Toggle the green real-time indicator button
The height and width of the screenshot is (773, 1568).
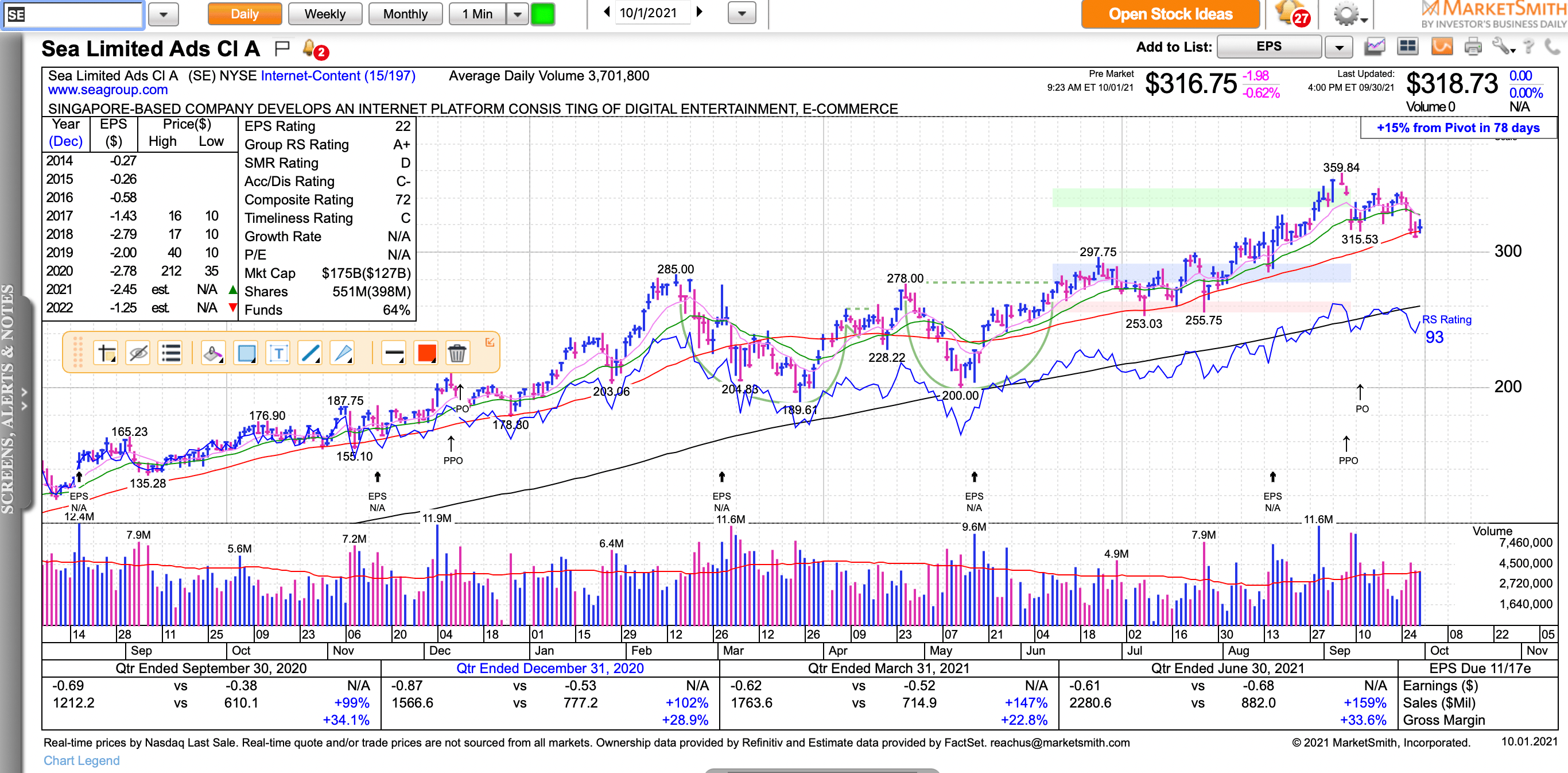pos(542,14)
